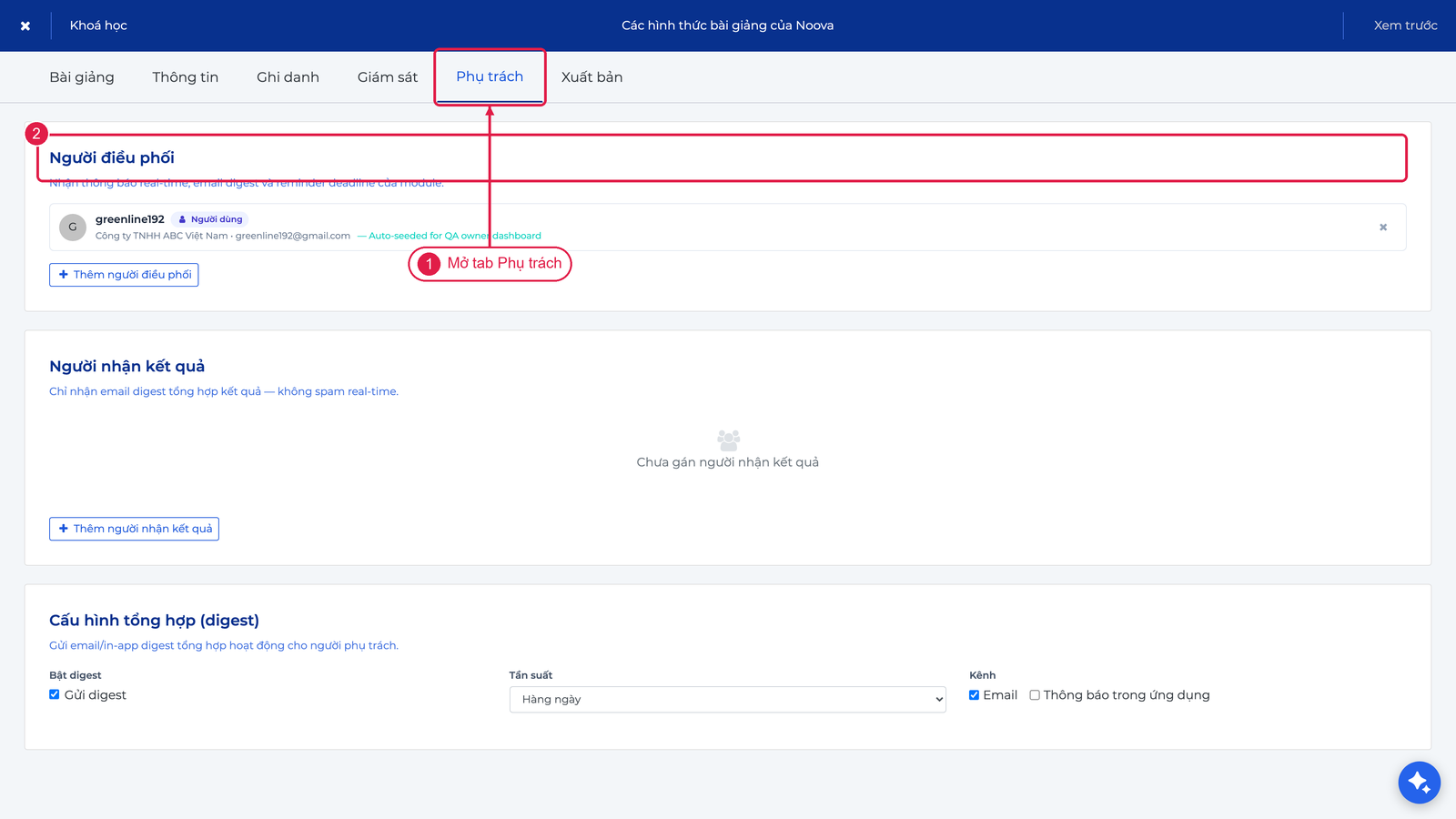This screenshot has width=1456, height=819.
Task: Click the plus icon for adding result recipient
Action: click(x=64, y=529)
